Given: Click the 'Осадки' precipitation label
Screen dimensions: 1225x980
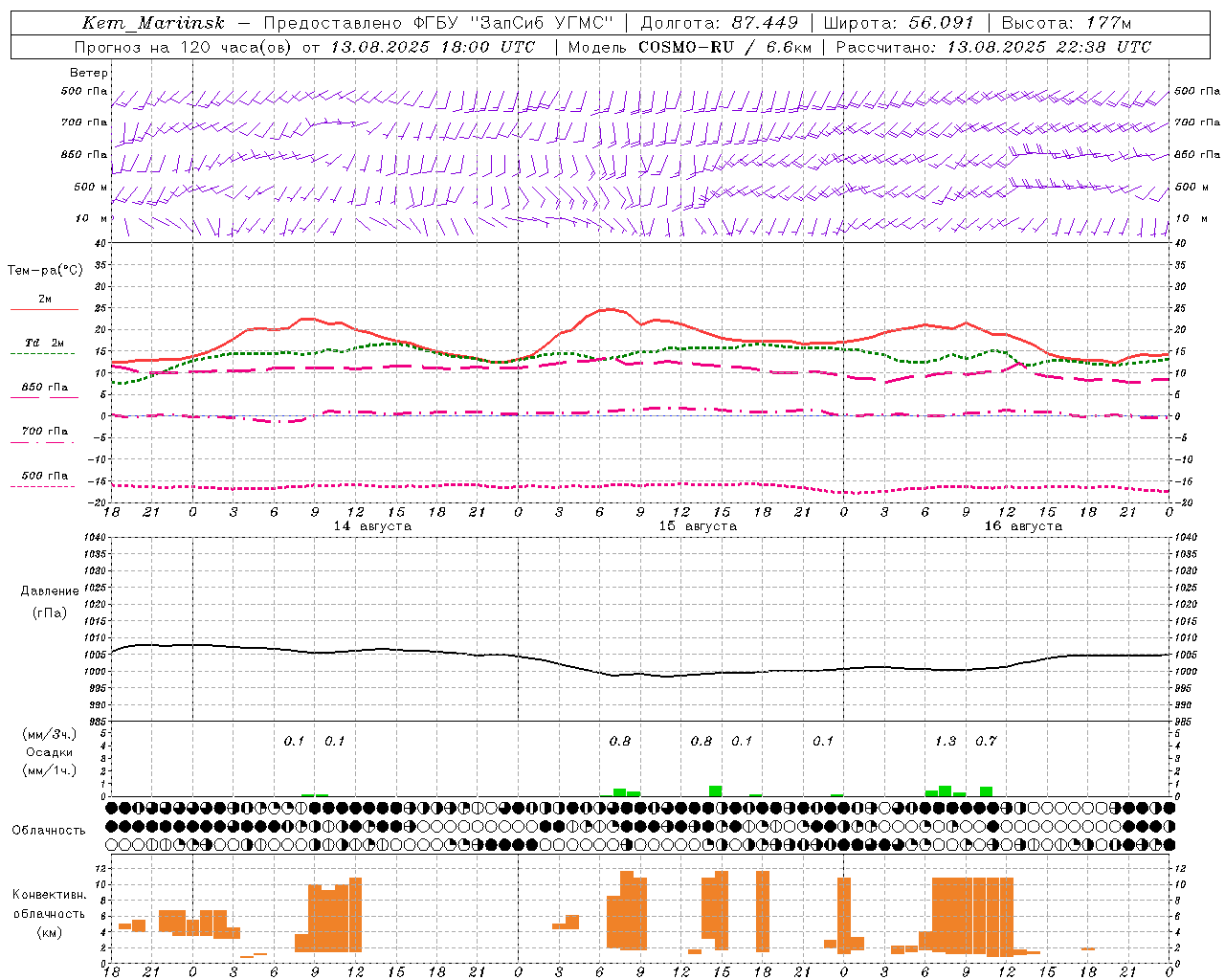Looking at the screenshot, I should click(x=50, y=752).
